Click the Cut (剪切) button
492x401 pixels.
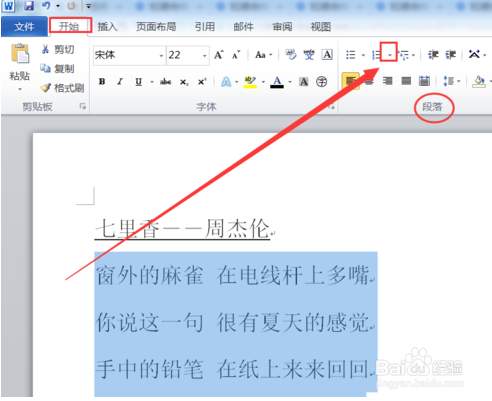pyautogui.click(x=58, y=50)
